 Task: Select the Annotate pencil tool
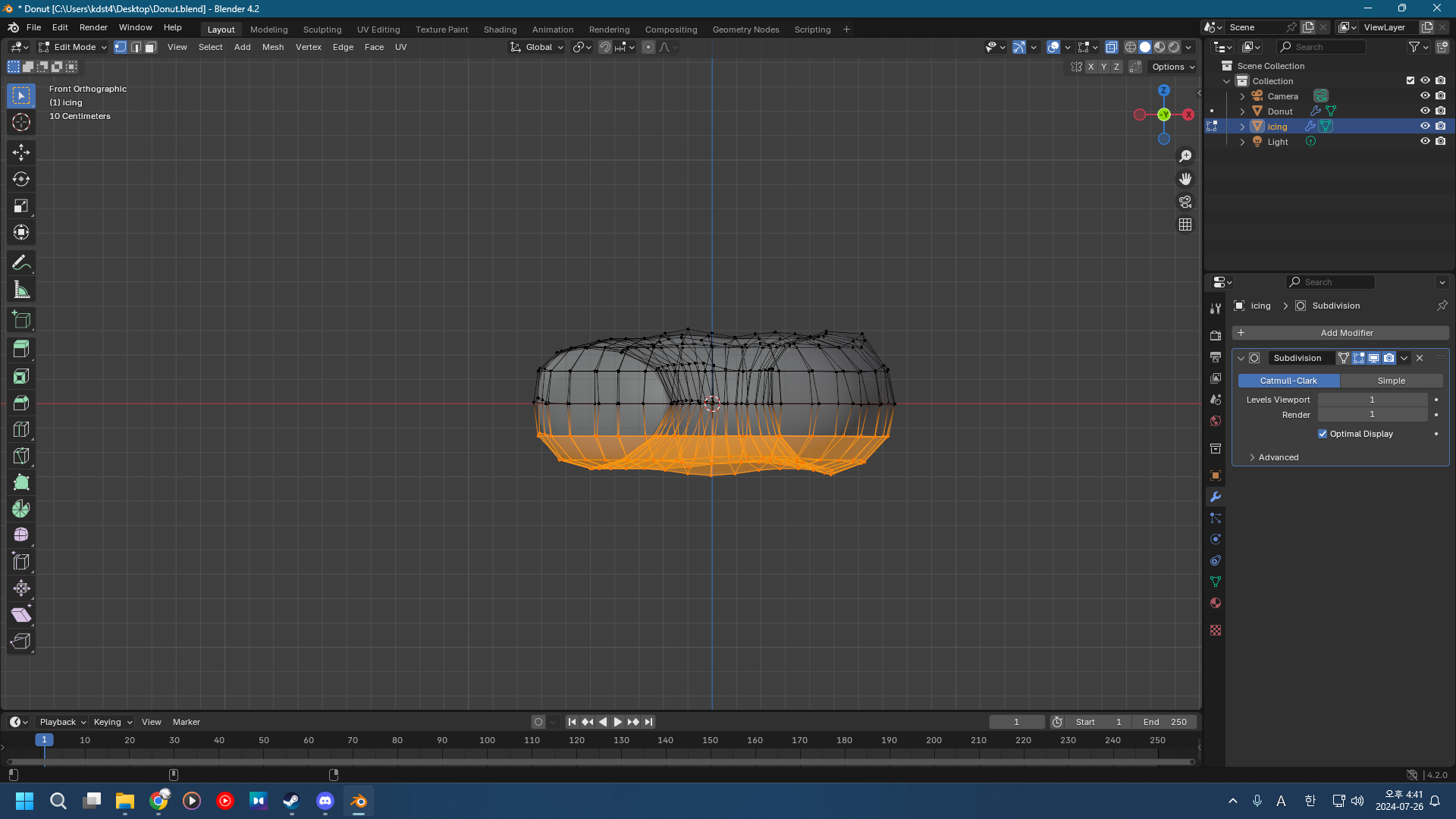(21, 263)
